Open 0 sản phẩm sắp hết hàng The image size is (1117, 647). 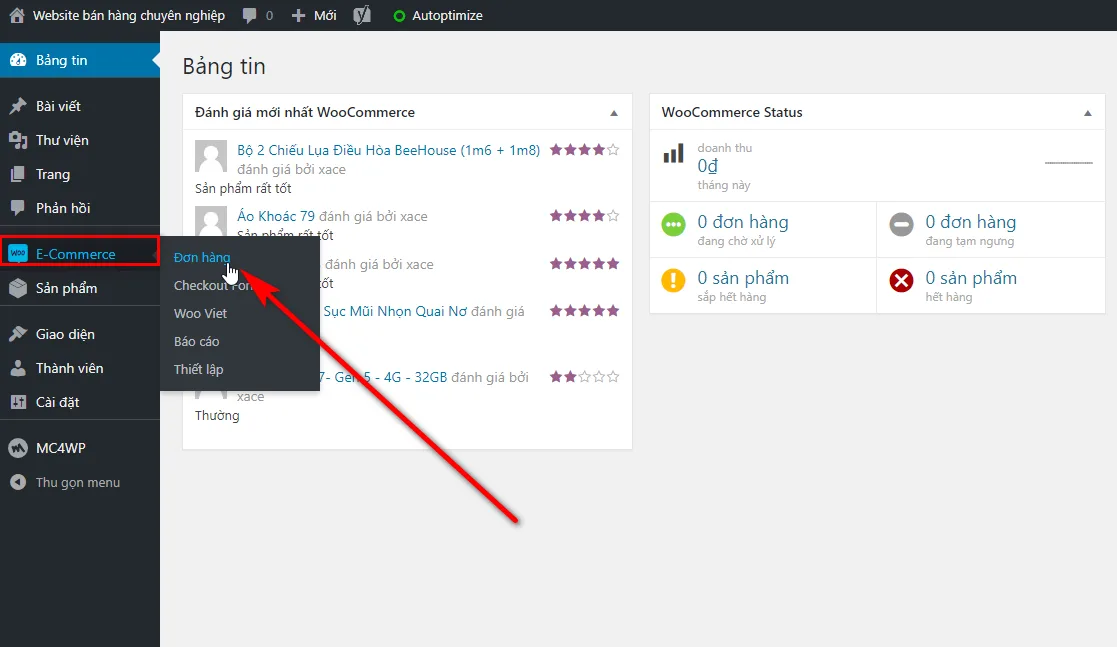pyautogui.click(x=743, y=285)
